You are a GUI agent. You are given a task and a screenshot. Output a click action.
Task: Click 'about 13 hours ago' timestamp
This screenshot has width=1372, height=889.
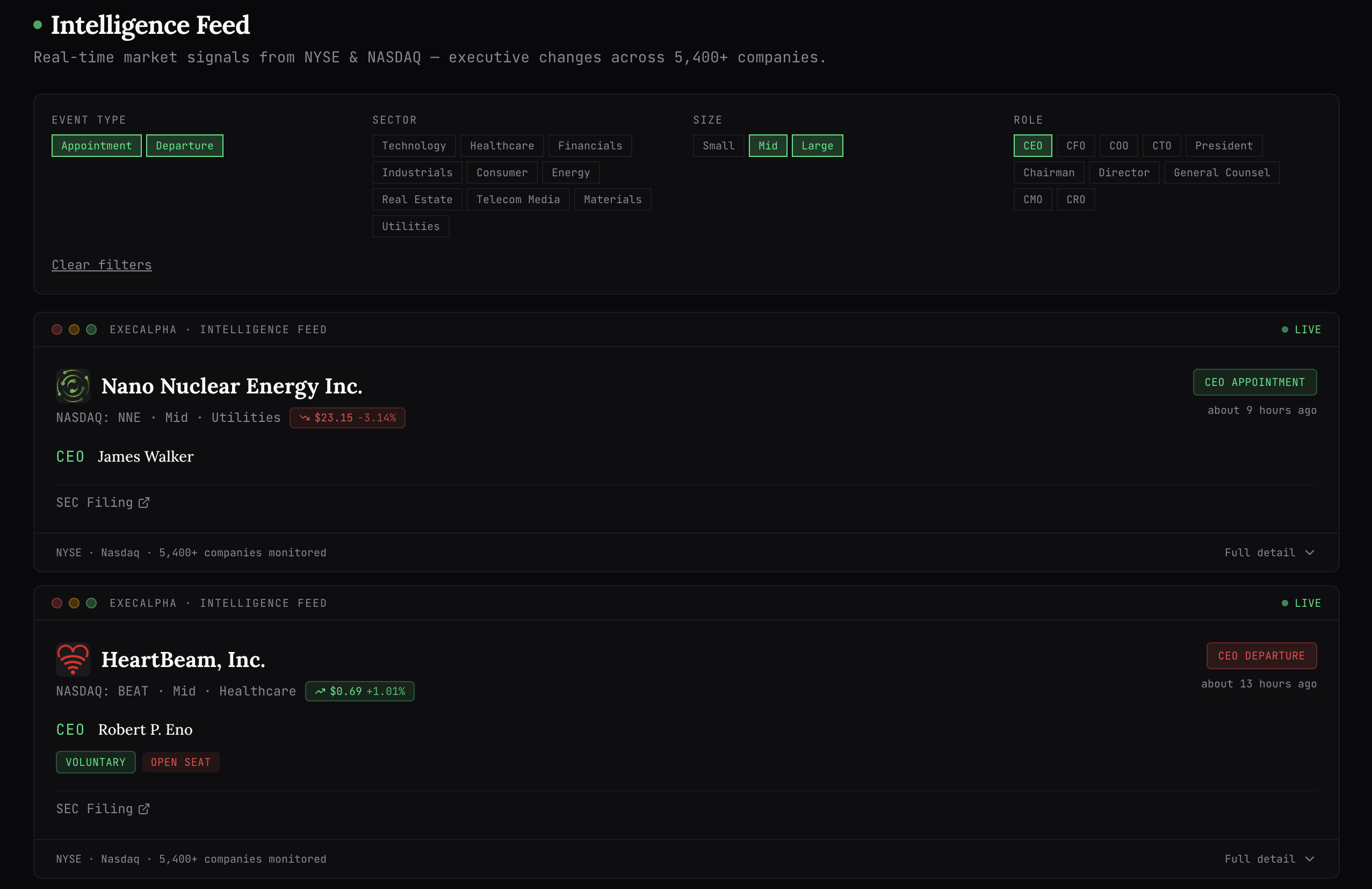tap(1259, 684)
